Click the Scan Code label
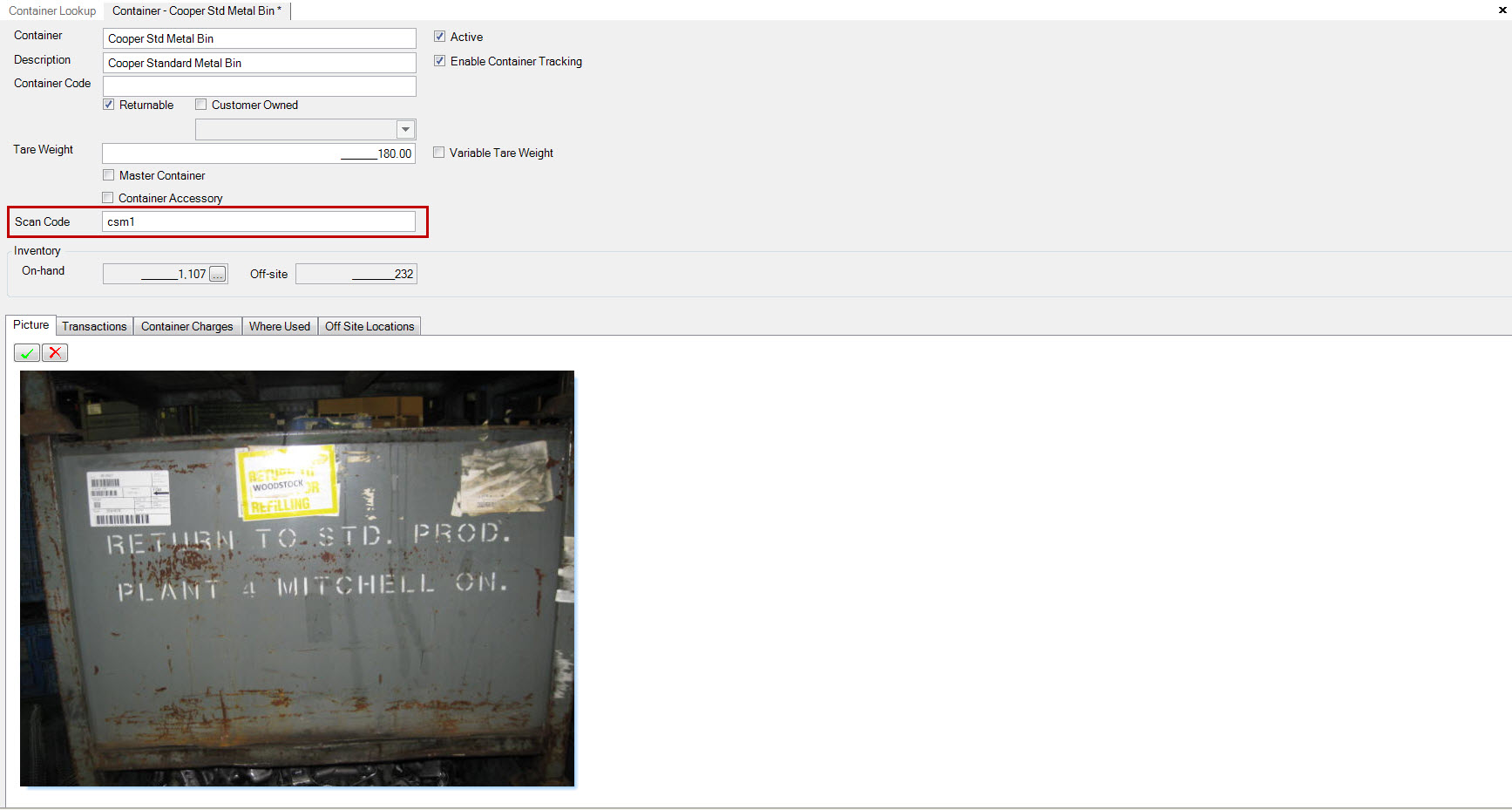This screenshot has width=1512, height=810. pyautogui.click(x=42, y=221)
